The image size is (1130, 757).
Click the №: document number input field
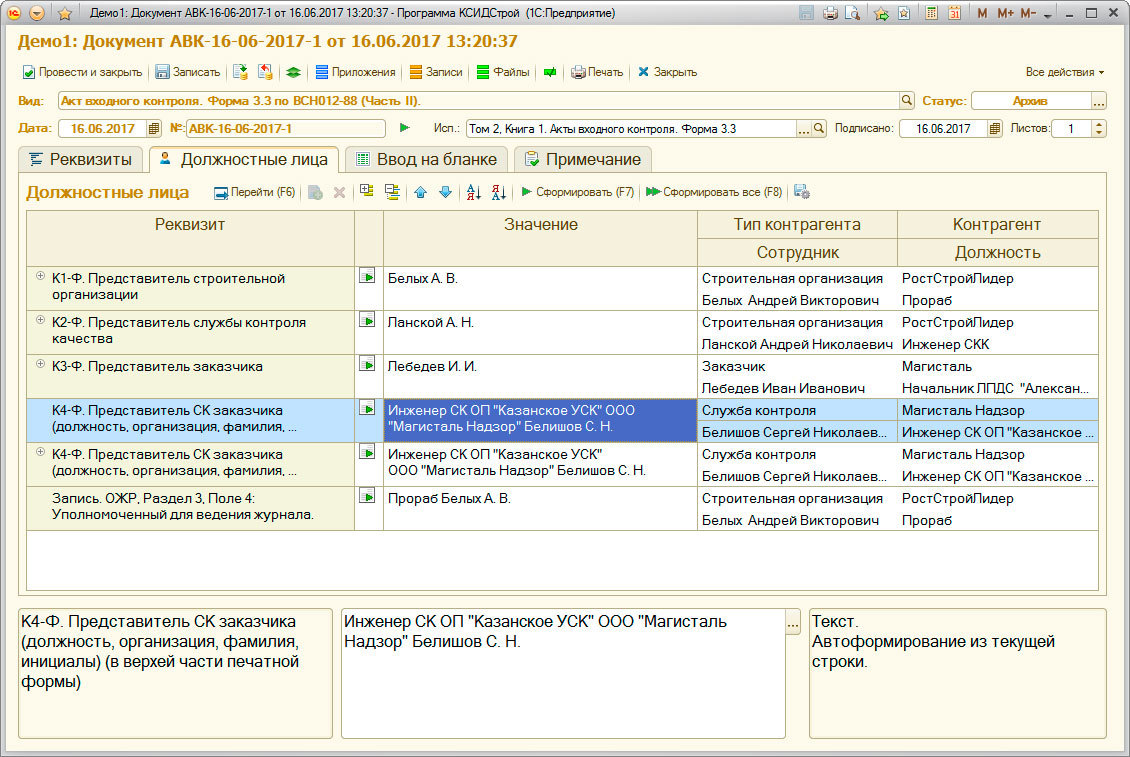[285, 128]
